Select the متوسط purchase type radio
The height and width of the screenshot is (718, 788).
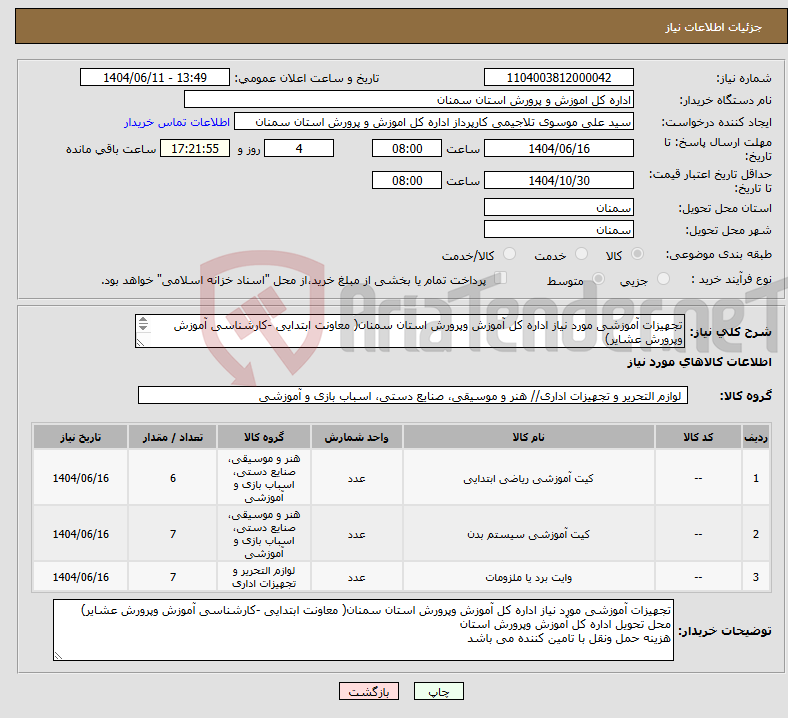click(x=598, y=279)
